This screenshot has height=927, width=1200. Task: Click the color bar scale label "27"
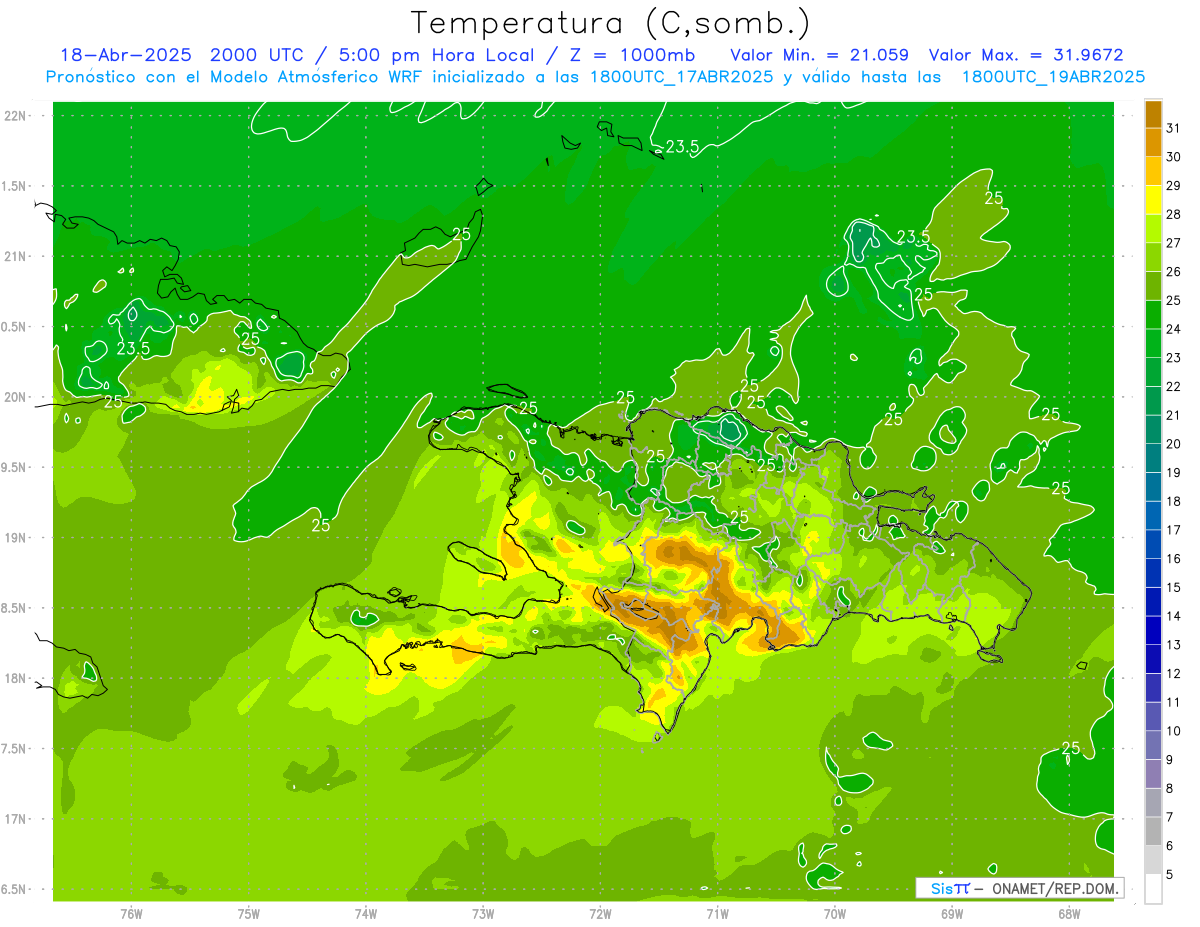(x=1173, y=243)
